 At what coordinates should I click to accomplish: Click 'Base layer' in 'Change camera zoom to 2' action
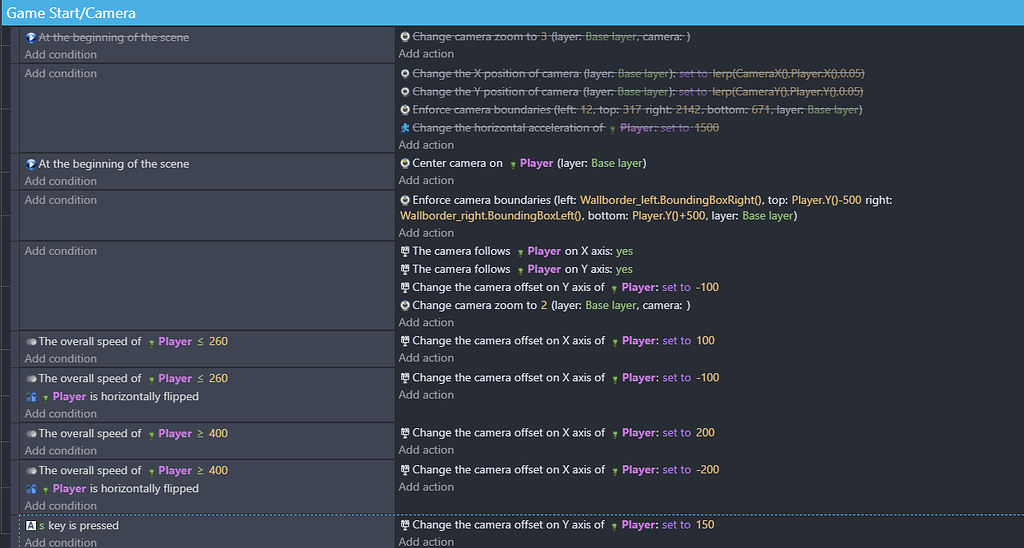pos(611,305)
